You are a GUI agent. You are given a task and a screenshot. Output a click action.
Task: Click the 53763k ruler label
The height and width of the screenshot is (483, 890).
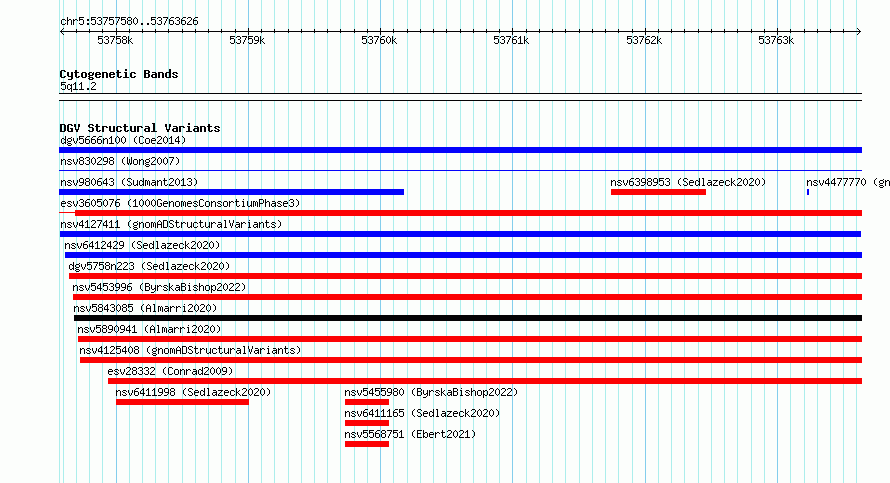pyautogui.click(x=776, y=40)
